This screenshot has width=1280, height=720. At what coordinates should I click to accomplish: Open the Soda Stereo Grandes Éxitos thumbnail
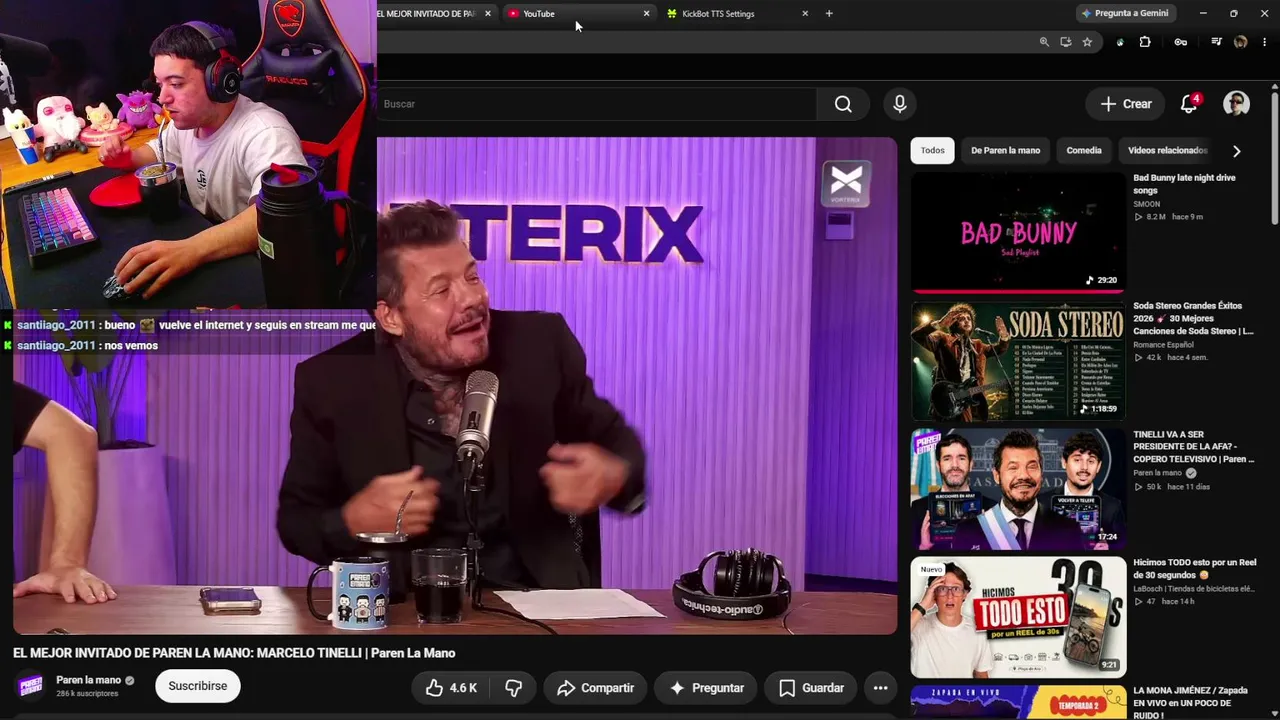click(x=1018, y=360)
